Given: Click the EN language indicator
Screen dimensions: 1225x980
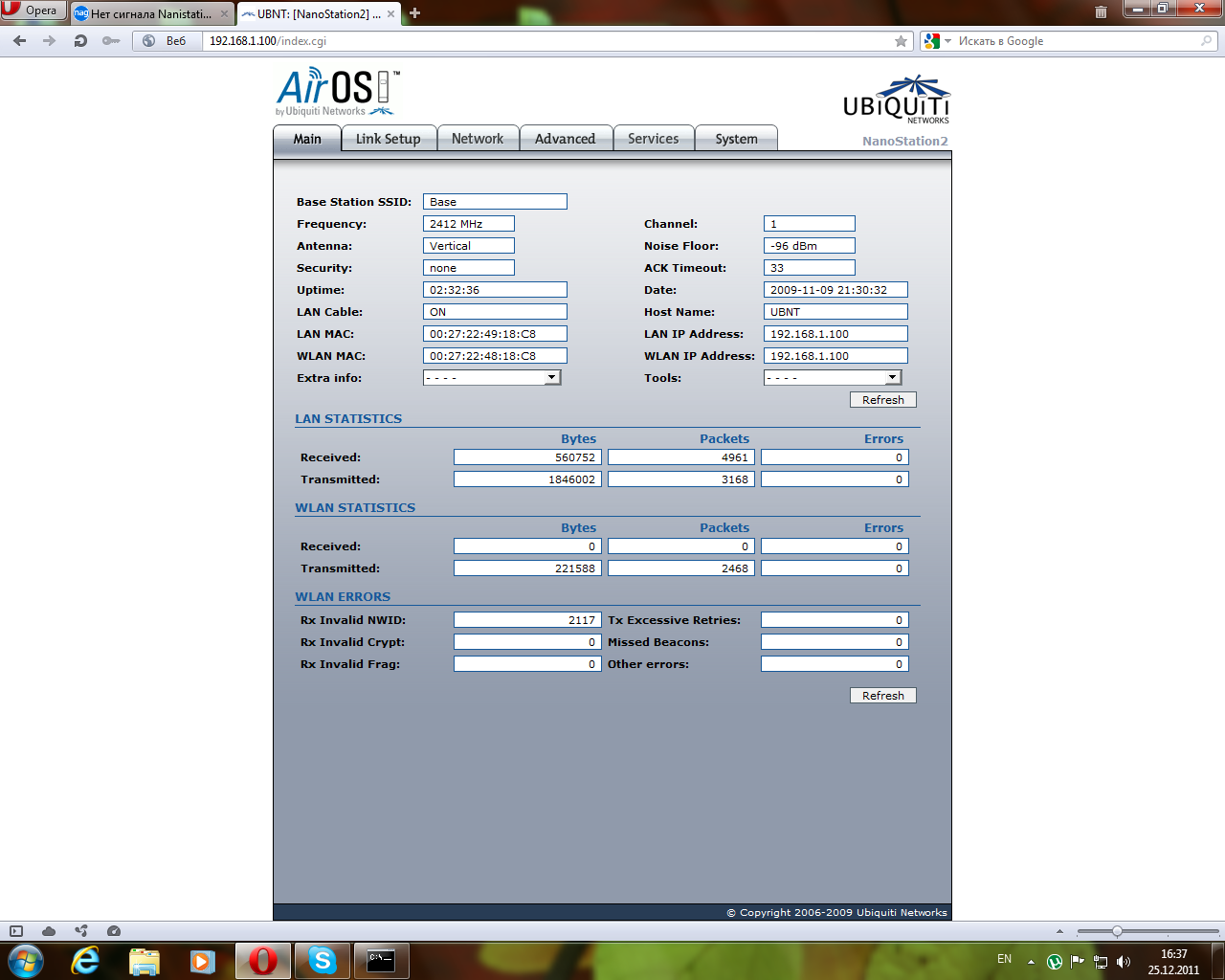Looking at the screenshot, I should 1004,959.
